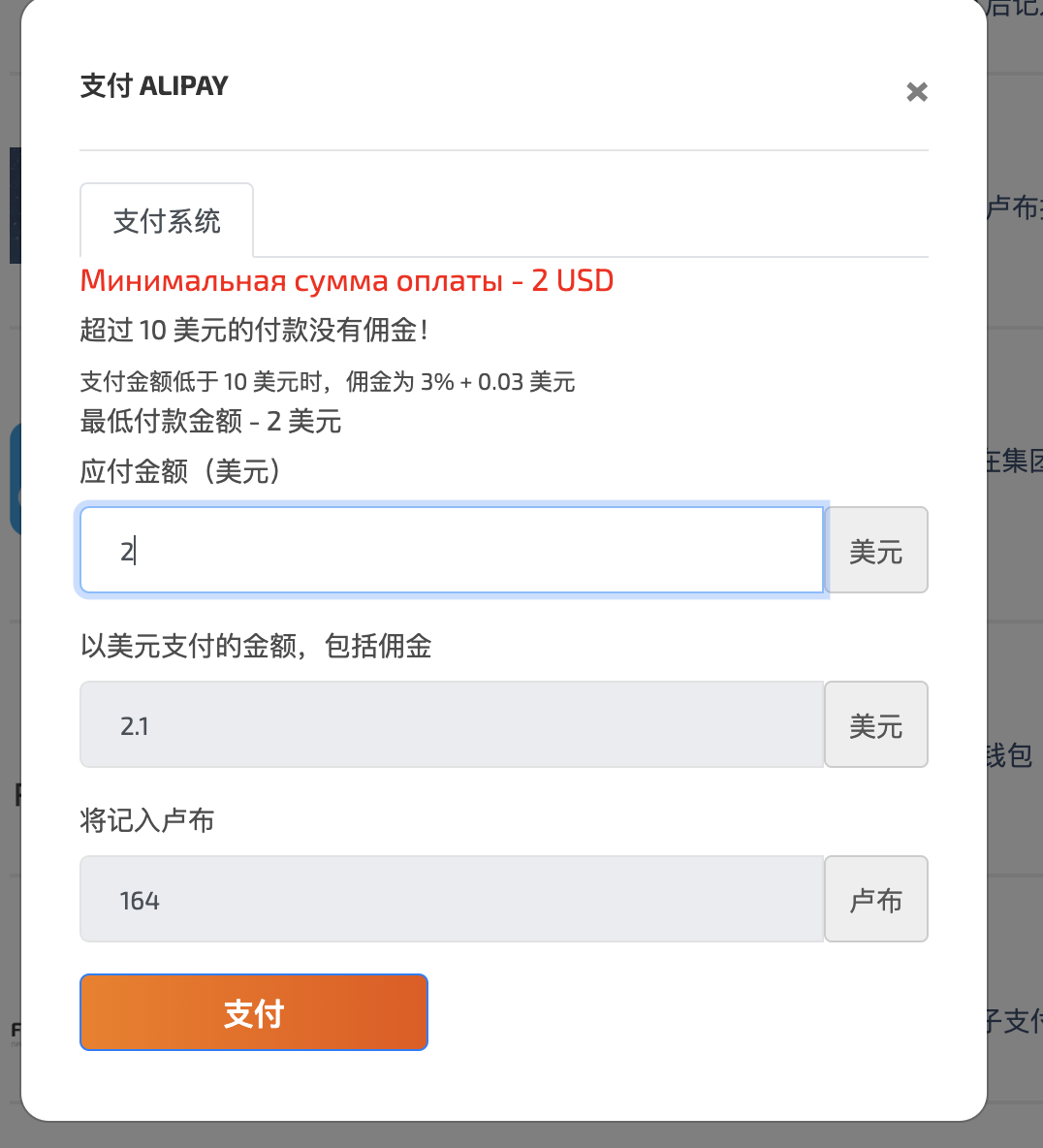The image size is (1043, 1148).
Task: Select the 支付系统 tab
Action: 167,220
